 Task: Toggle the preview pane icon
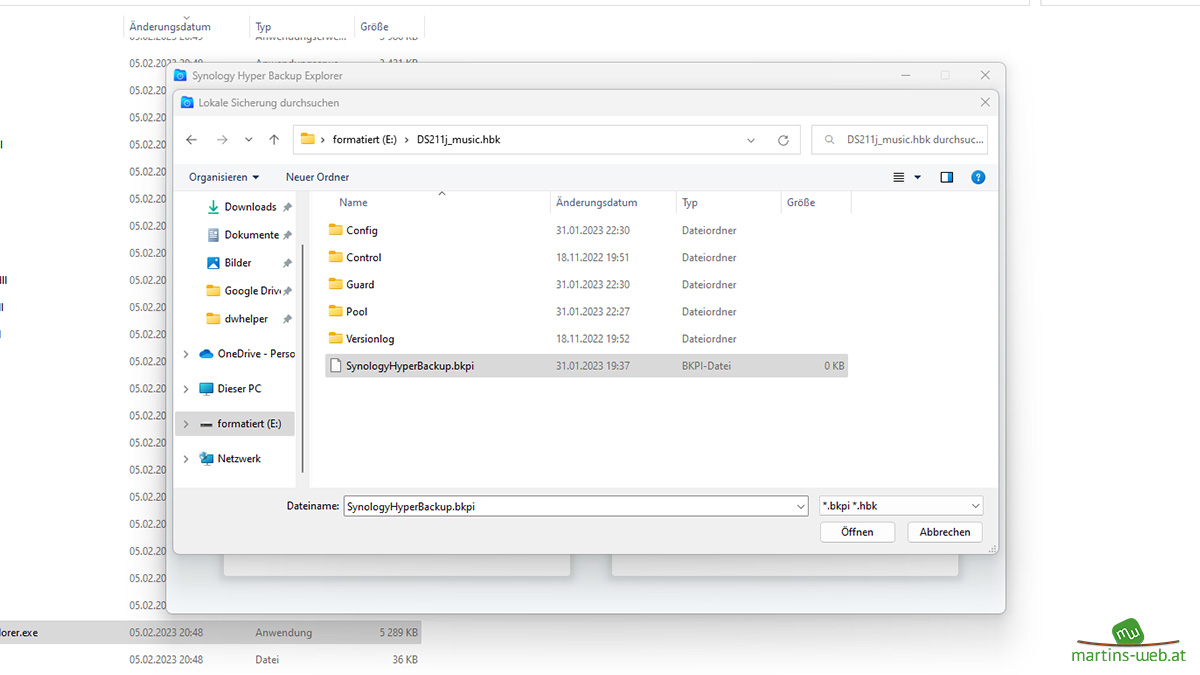pyautogui.click(x=947, y=177)
